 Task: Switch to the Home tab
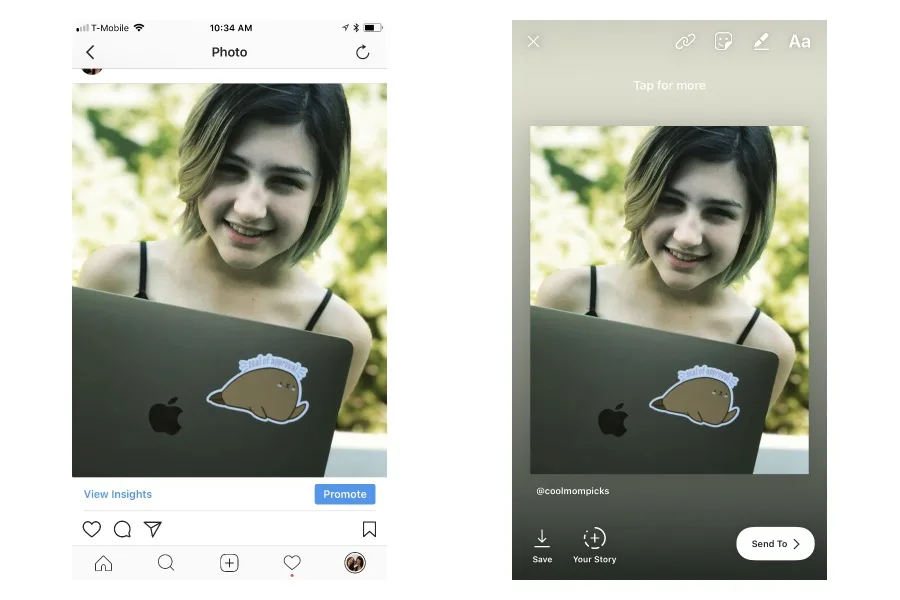pos(104,563)
